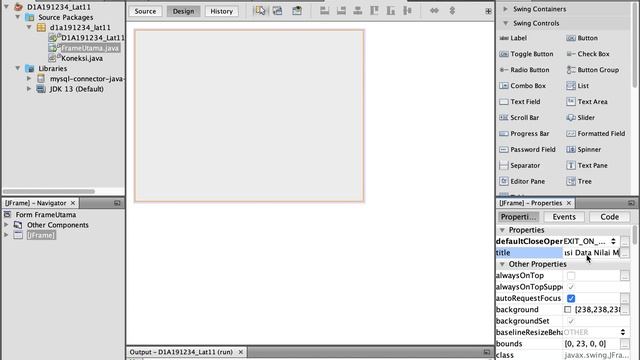
Task: Click backgroundSet property checkbox
Action: [x=571, y=321]
